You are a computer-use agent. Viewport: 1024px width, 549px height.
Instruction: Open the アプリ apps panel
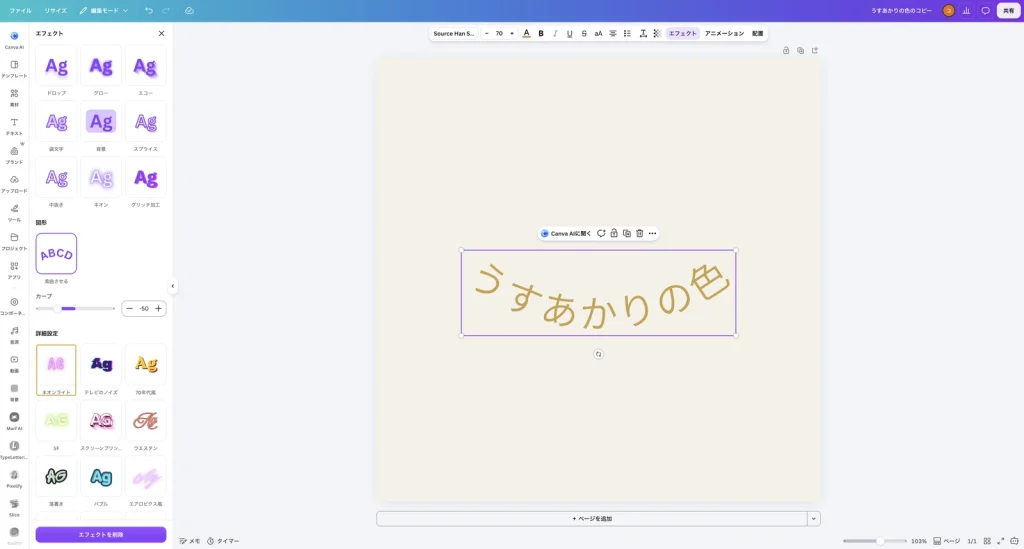14,270
